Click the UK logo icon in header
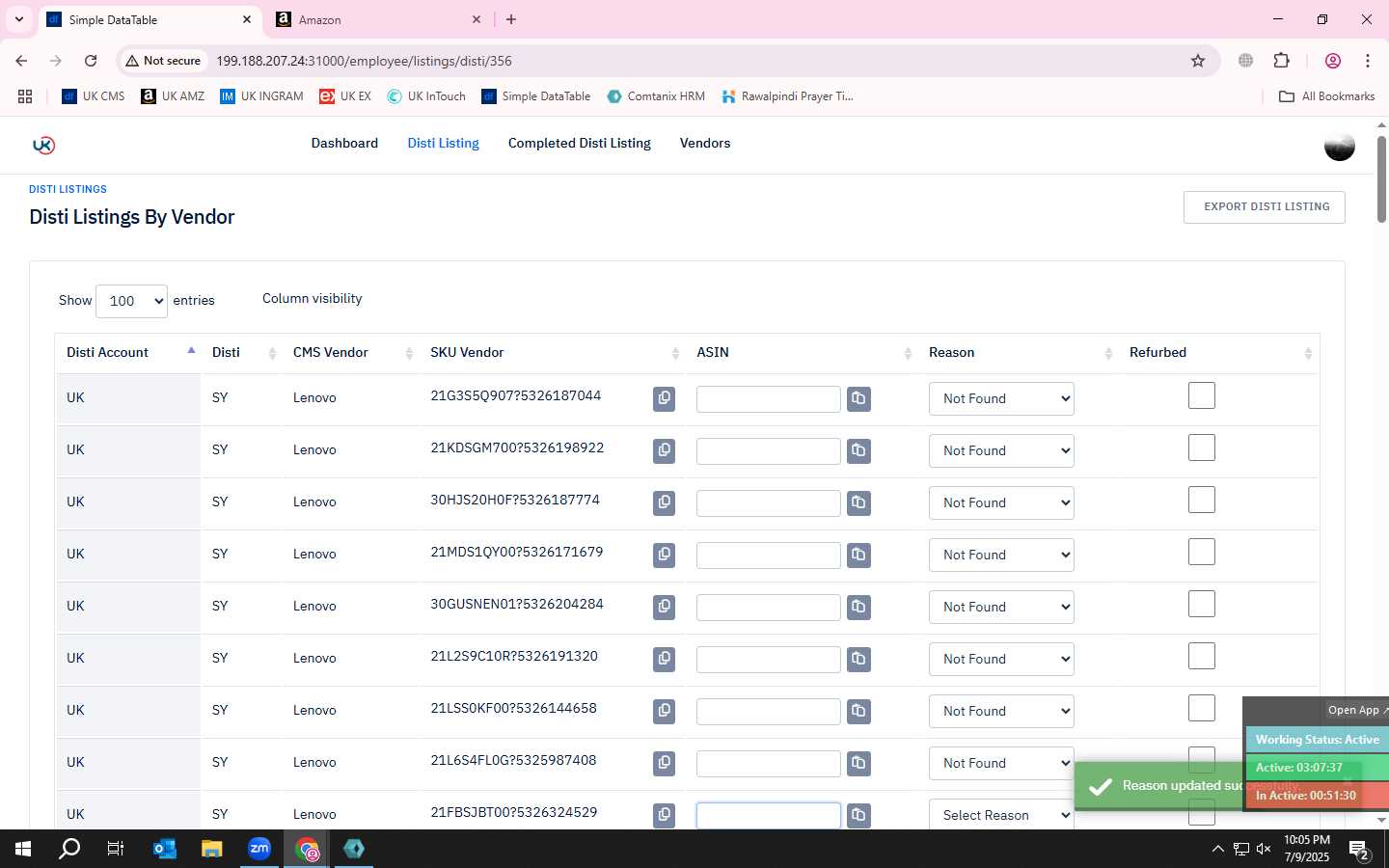This screenshot has width=1389, height=868. click(43, 145)
